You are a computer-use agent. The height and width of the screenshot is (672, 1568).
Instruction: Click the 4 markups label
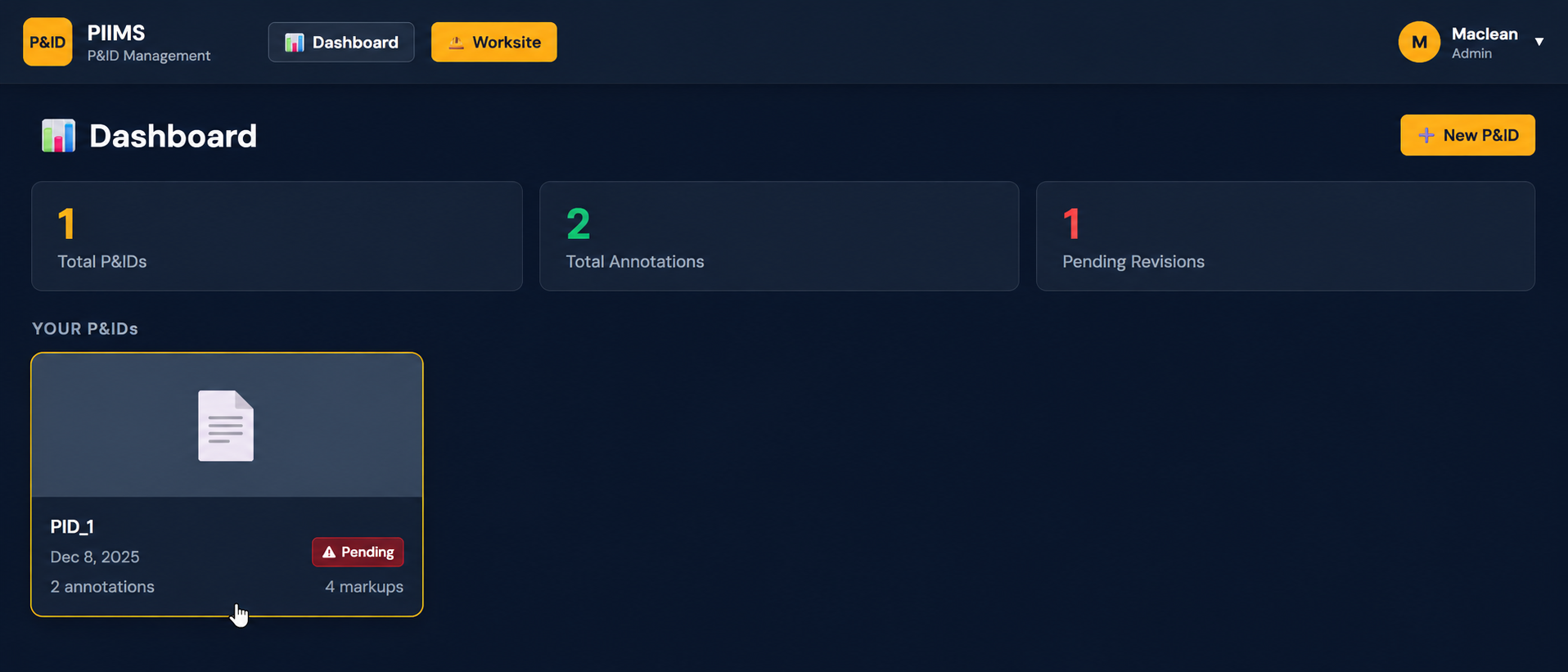(364, 587)
